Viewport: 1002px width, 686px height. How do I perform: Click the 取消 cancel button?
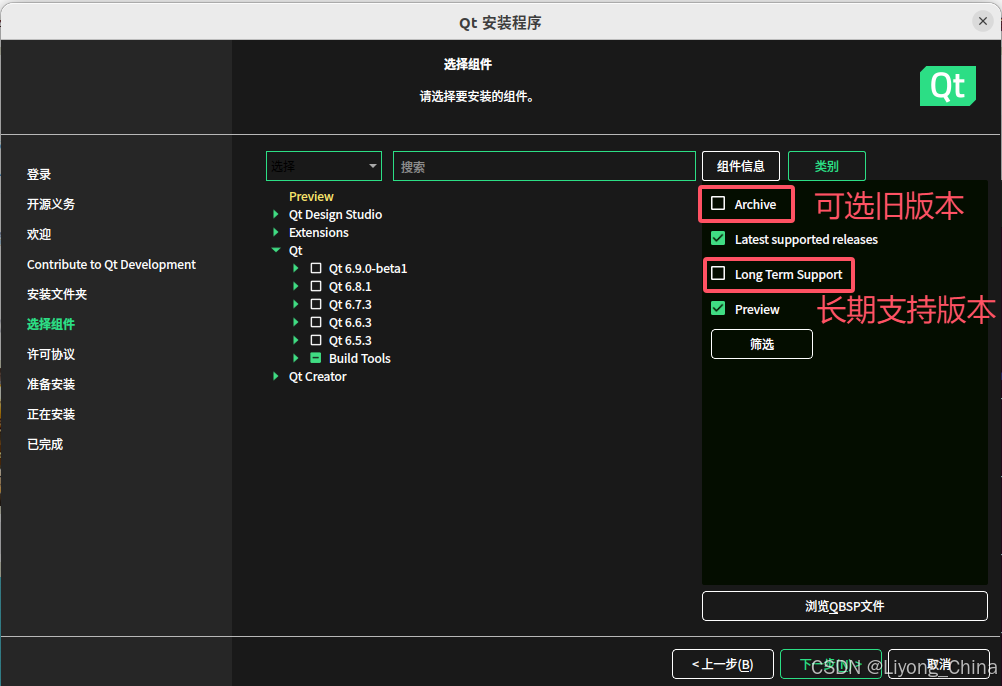pyautogui.click(x=939, y=664)
